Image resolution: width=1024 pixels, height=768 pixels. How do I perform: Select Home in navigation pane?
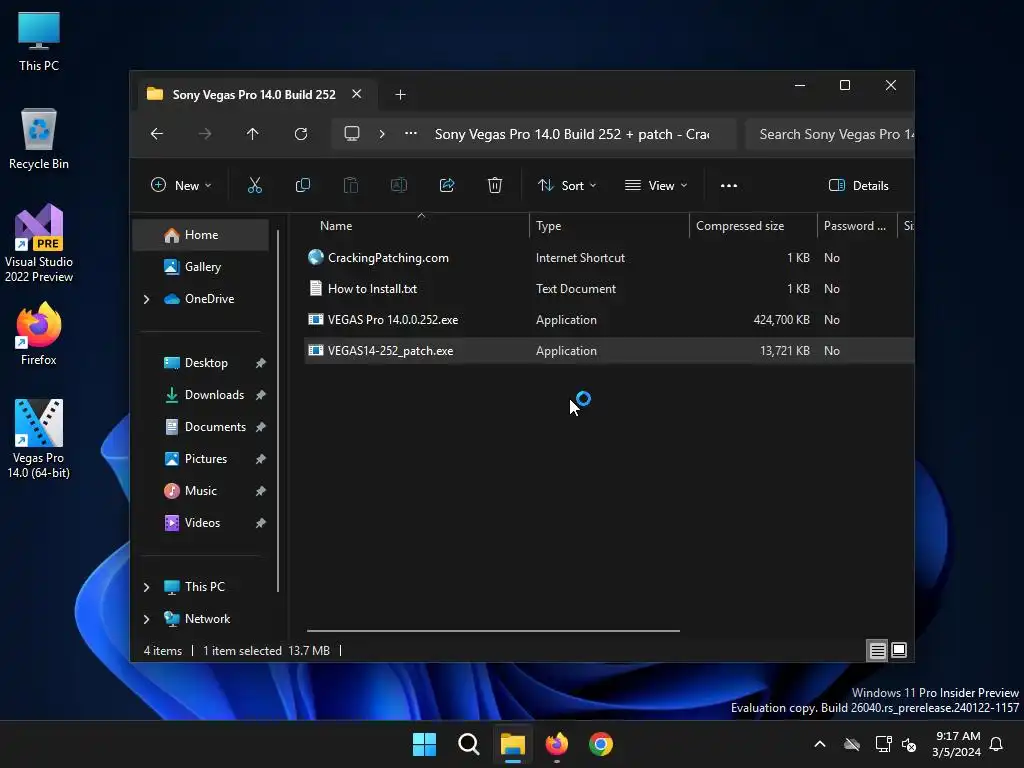point(200,235)
